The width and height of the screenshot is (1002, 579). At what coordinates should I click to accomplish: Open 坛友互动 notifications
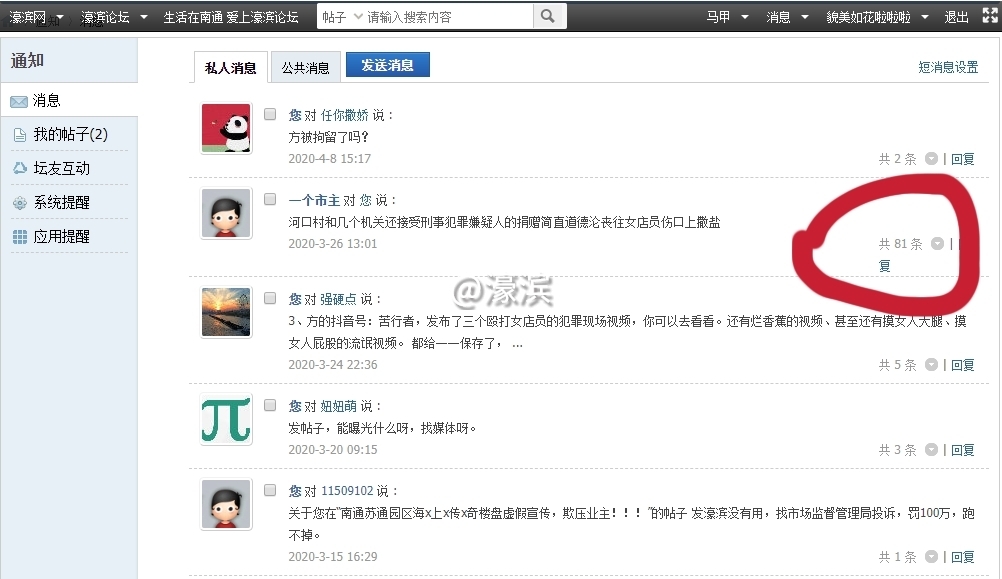pos(61,168)
